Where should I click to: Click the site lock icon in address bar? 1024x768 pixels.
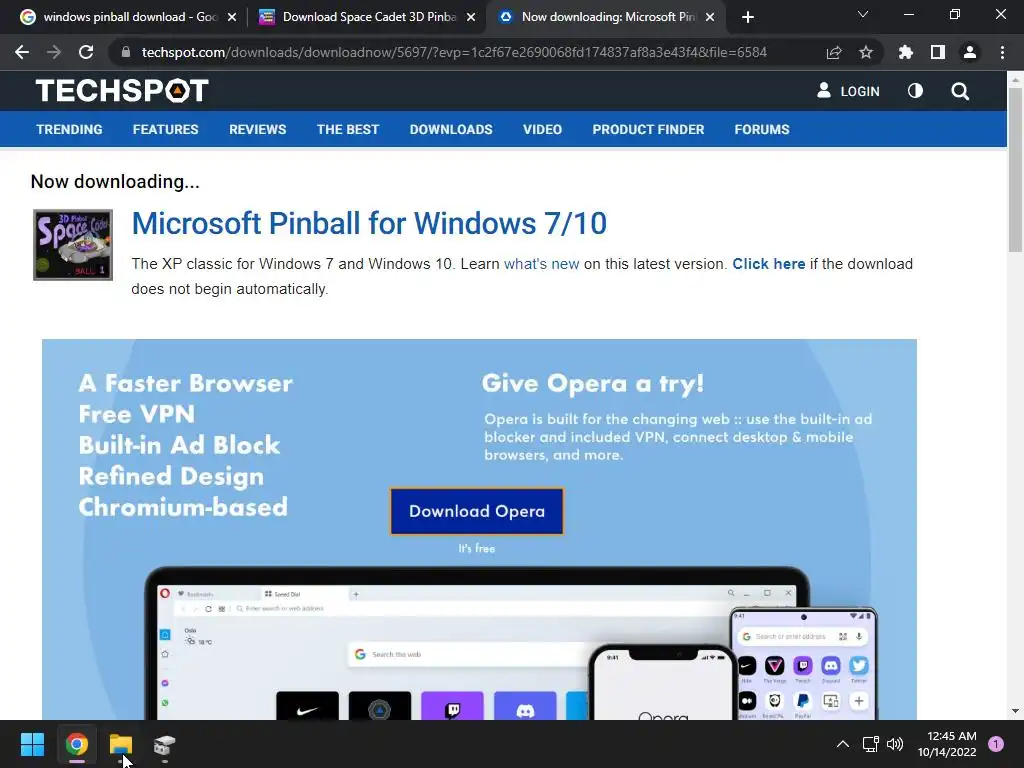(126, 52)
